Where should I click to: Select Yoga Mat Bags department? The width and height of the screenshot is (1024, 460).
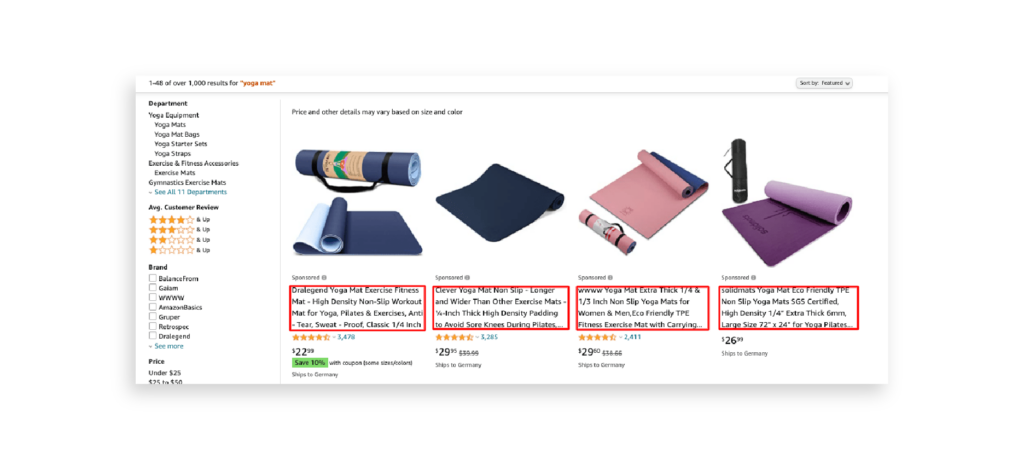[177, 134]
